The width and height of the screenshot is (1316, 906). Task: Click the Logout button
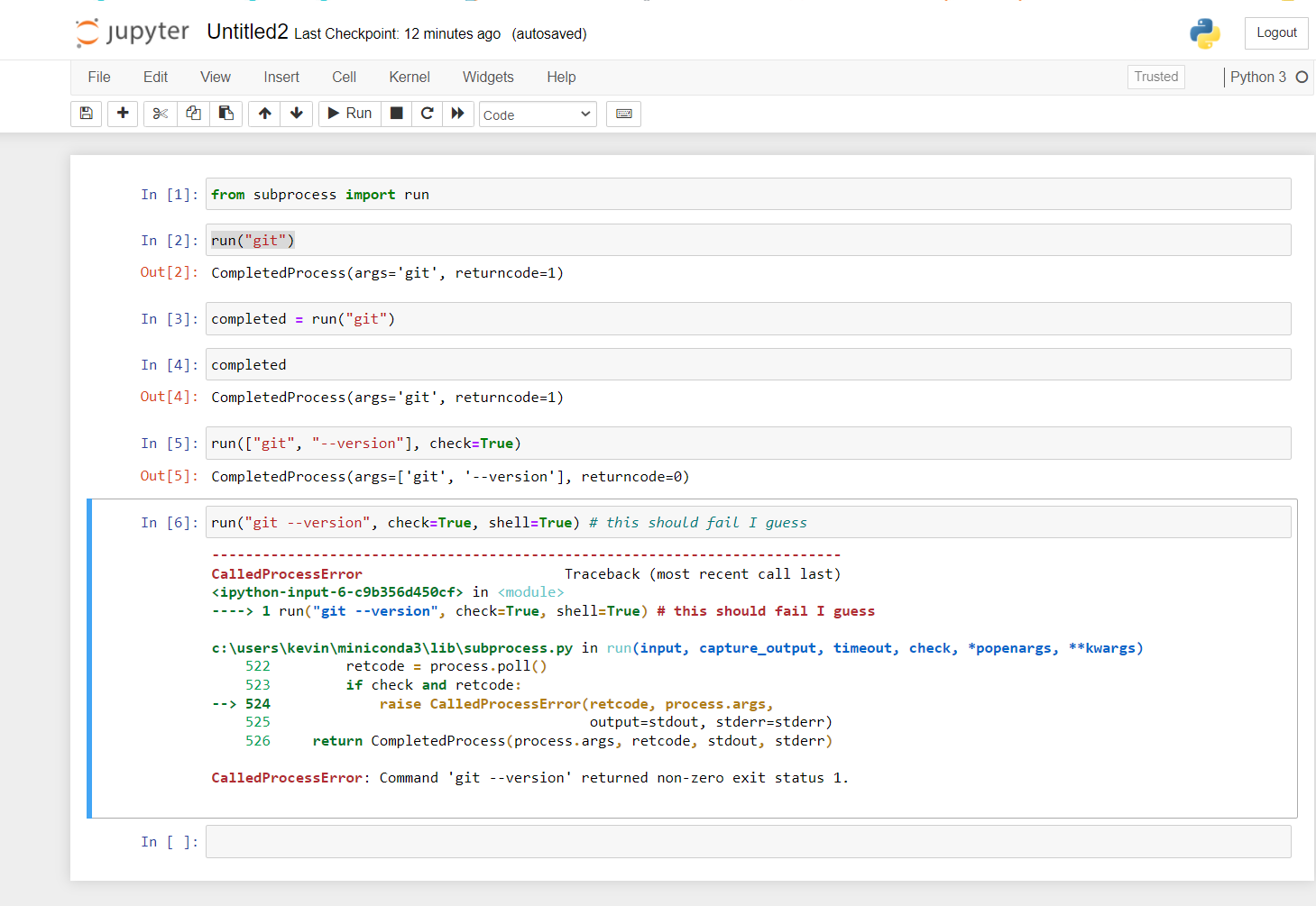click(1275, 32)
